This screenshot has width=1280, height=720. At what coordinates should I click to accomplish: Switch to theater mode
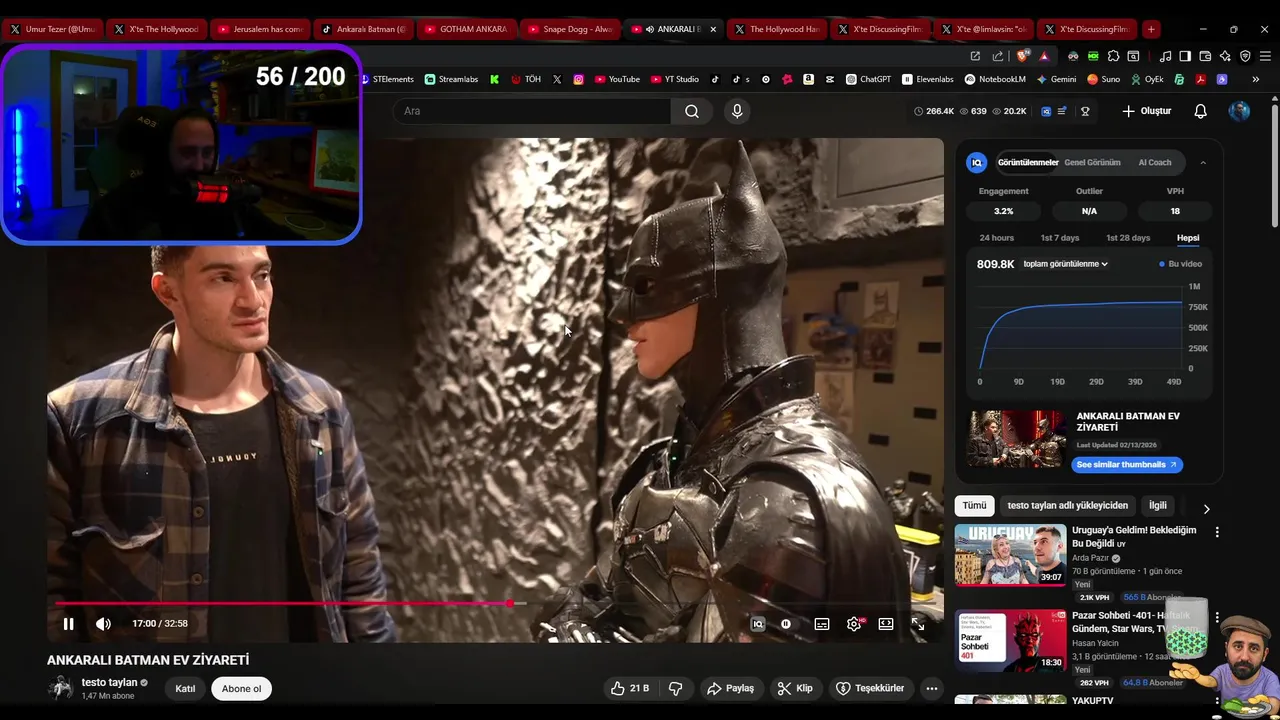click(x=886, y=624)
